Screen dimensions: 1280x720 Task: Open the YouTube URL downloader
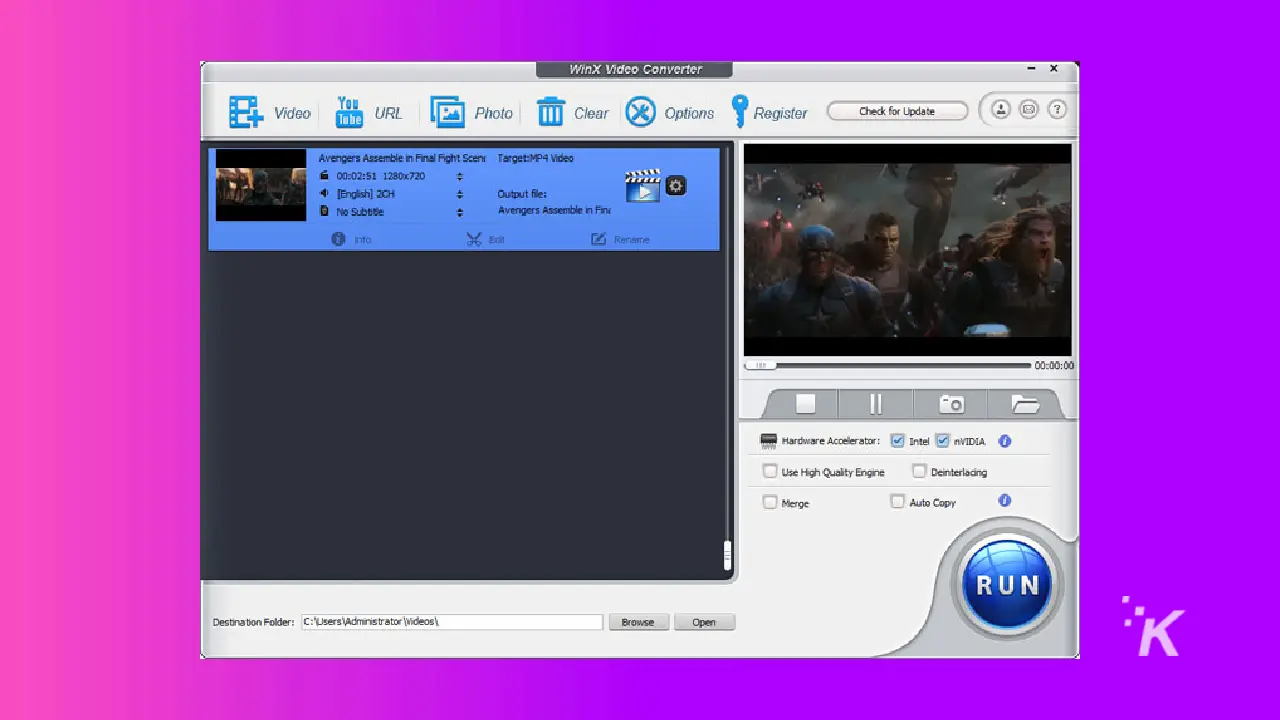click(x=369, y=112)
